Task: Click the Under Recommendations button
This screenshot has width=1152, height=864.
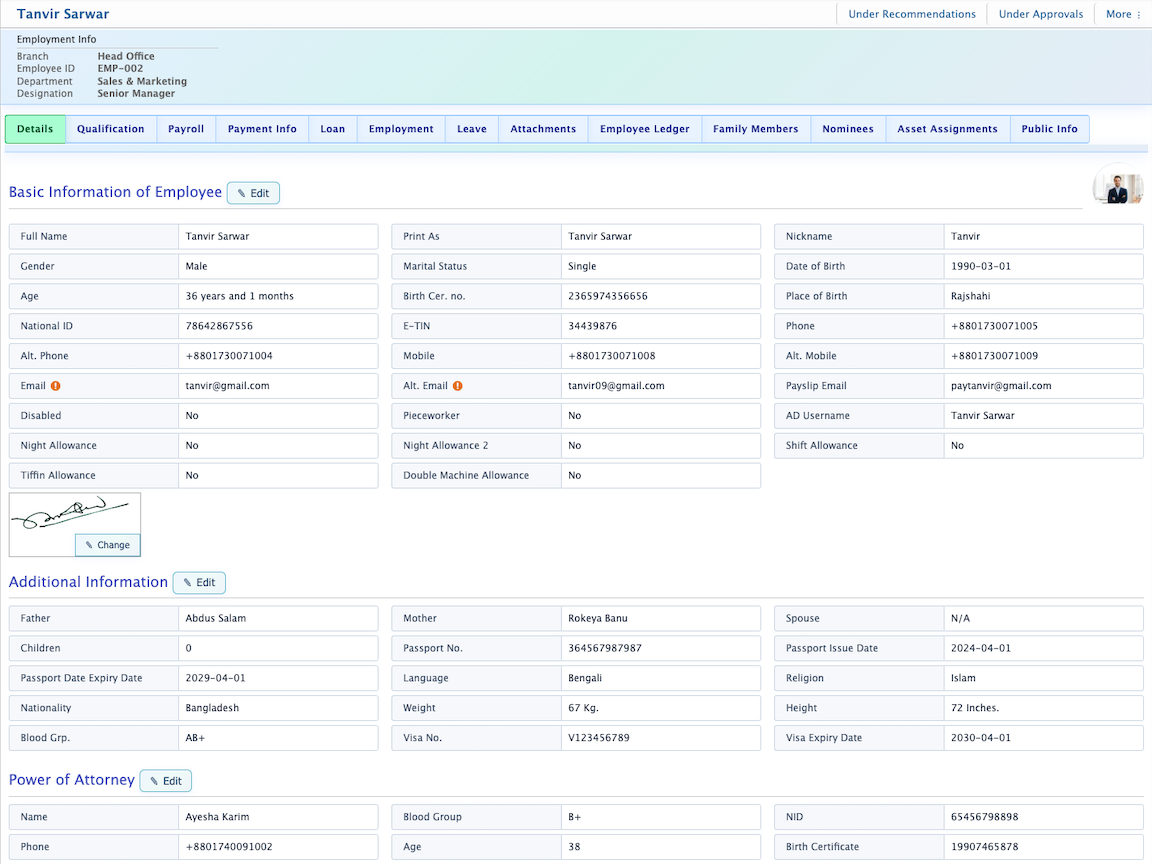Action: point(911,14)
